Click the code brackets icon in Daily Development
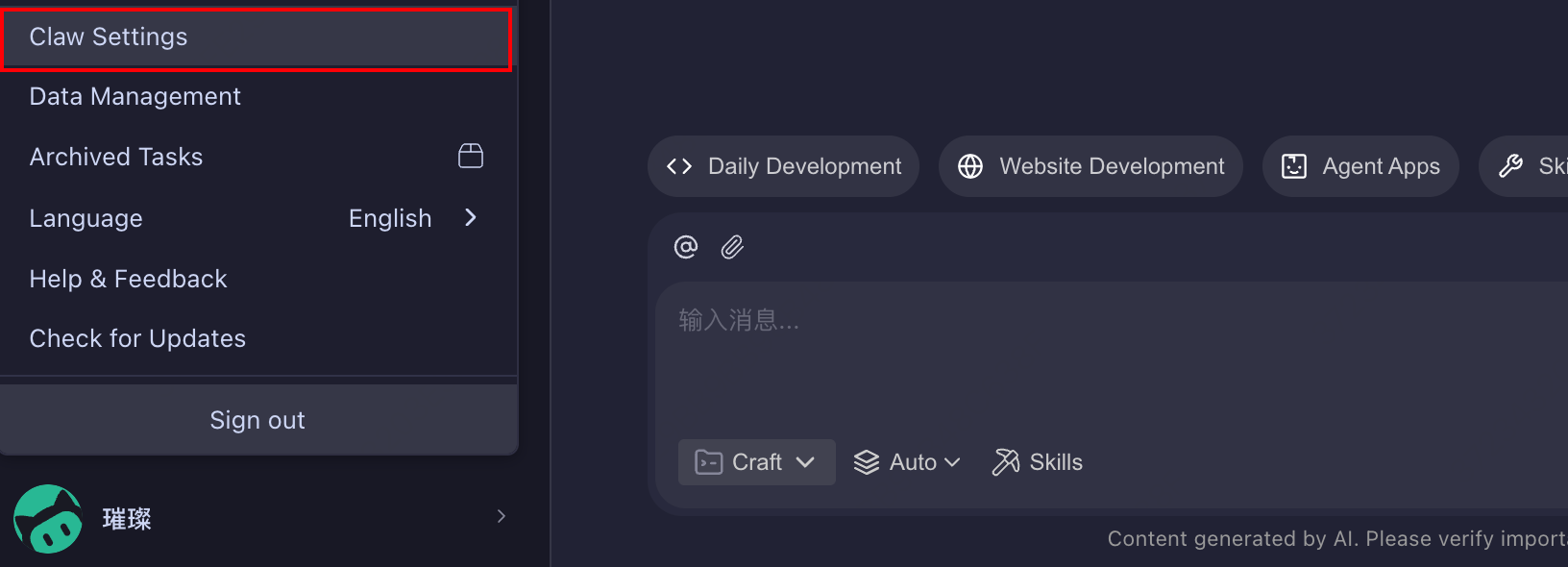Viewport: 1568px width, 567px height. [679, 166]
